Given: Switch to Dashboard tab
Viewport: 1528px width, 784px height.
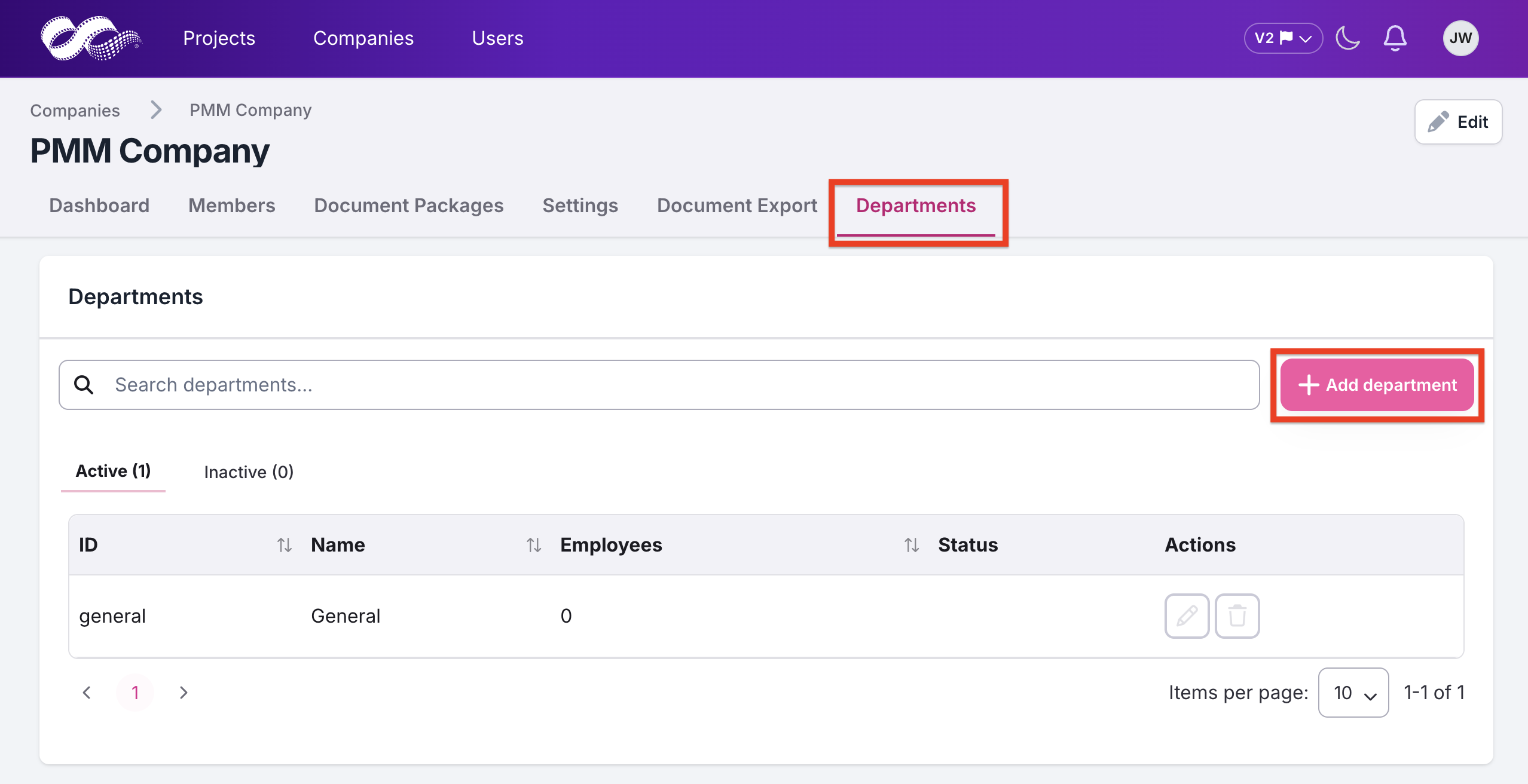Looking at the screenshot, I should [x=99, y=206].
